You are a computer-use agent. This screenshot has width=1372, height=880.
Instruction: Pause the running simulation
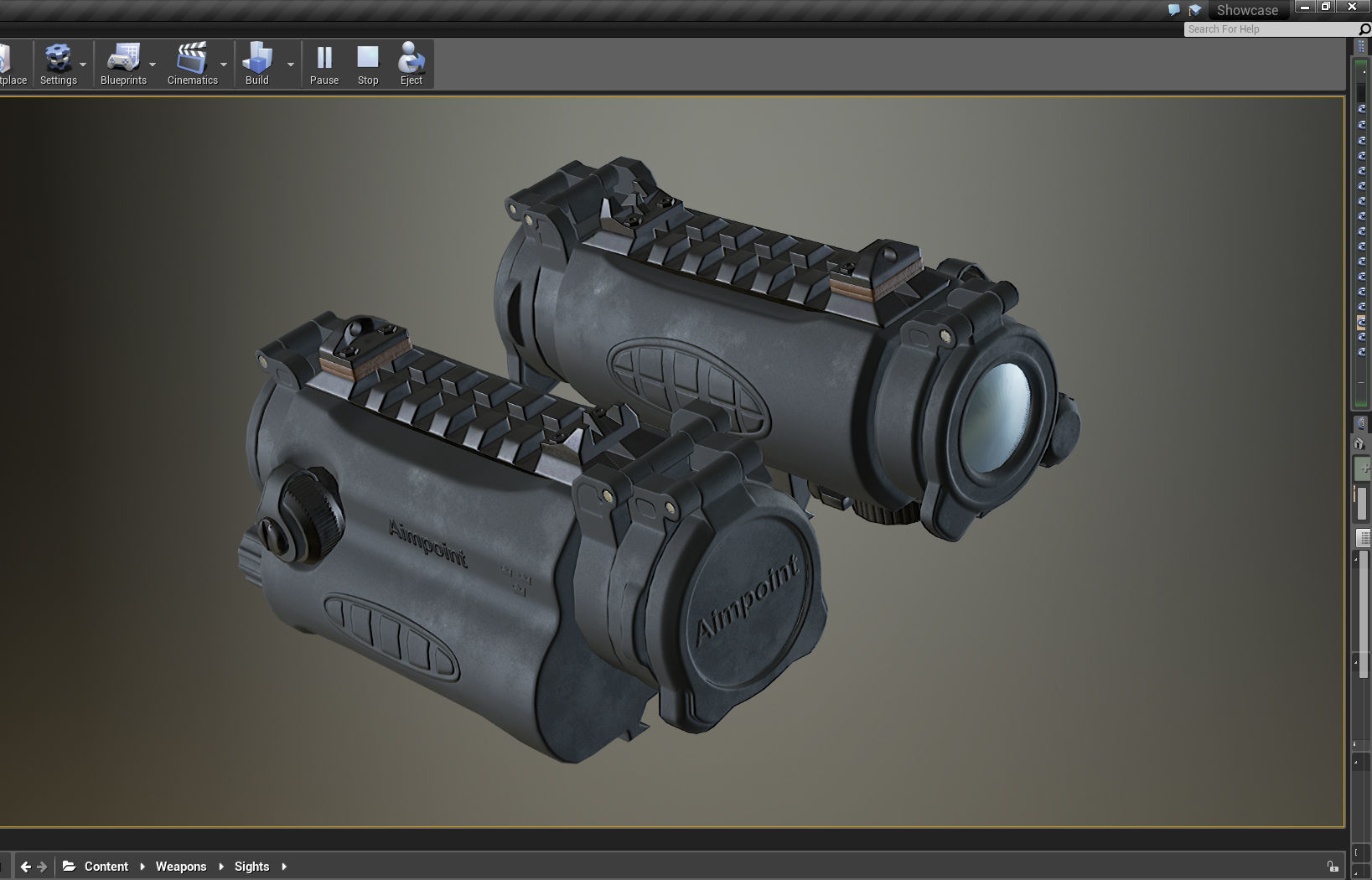click(x=324, y=65)
